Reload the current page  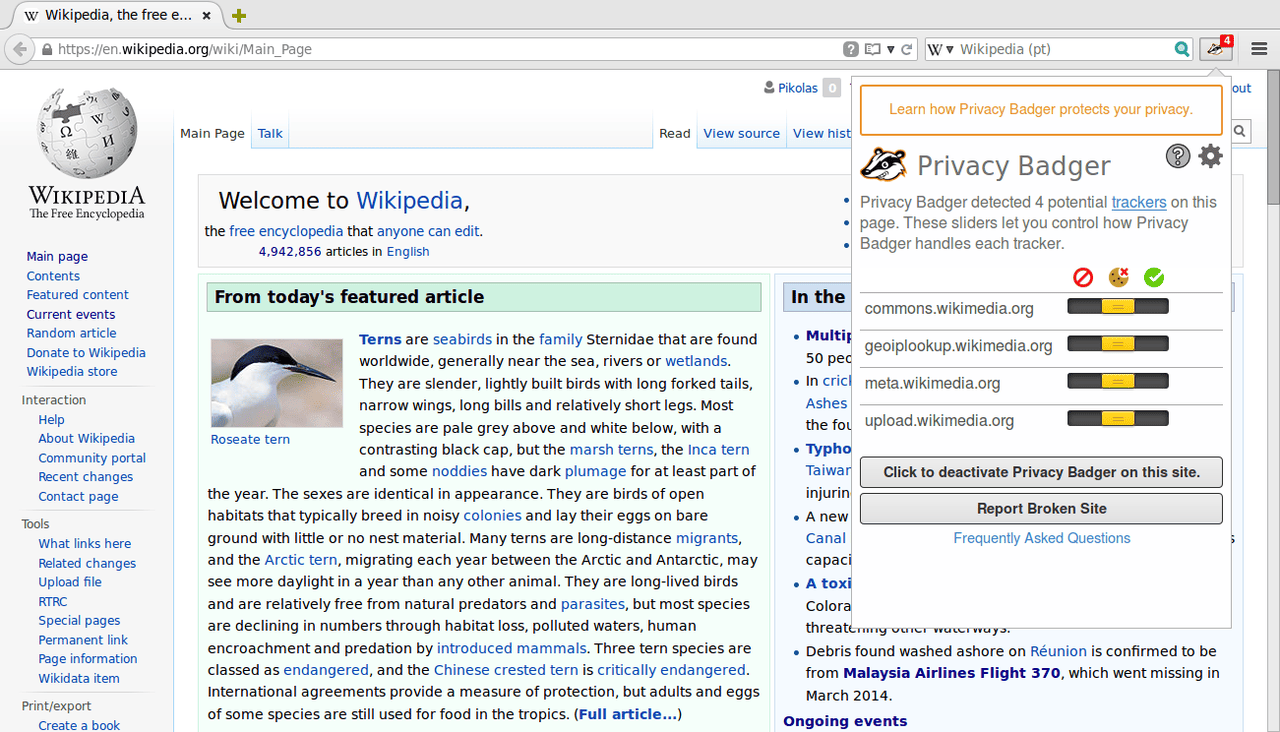(905, 48)
